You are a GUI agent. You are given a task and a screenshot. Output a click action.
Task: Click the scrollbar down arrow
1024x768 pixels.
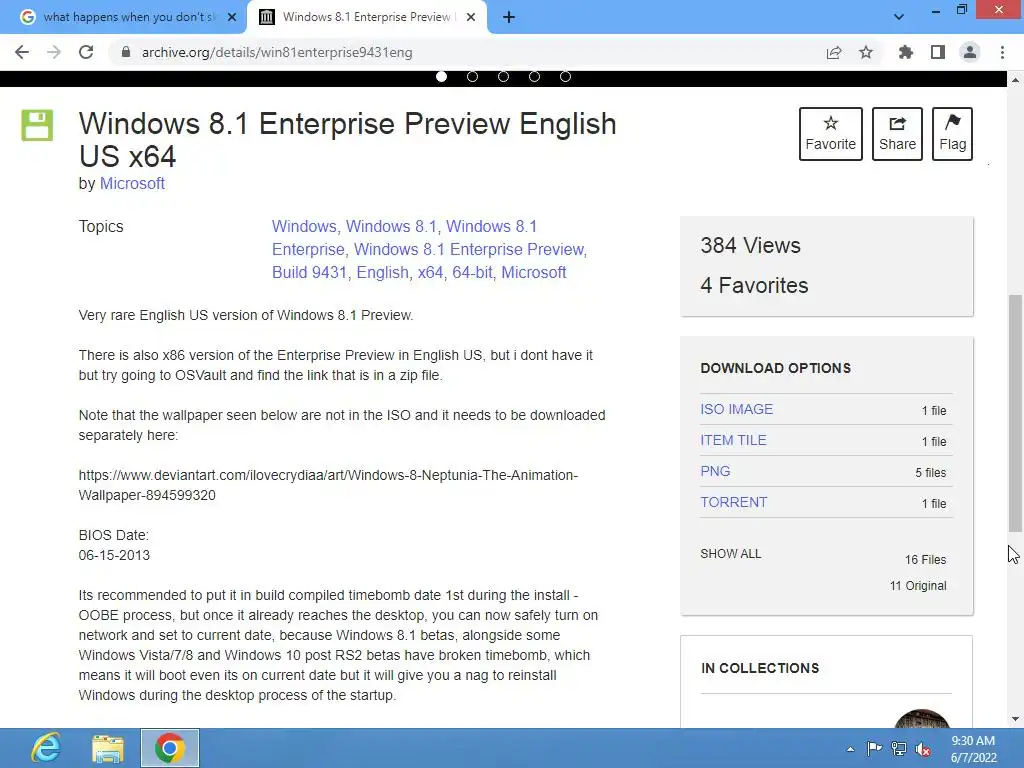[x=1015, y=719]
